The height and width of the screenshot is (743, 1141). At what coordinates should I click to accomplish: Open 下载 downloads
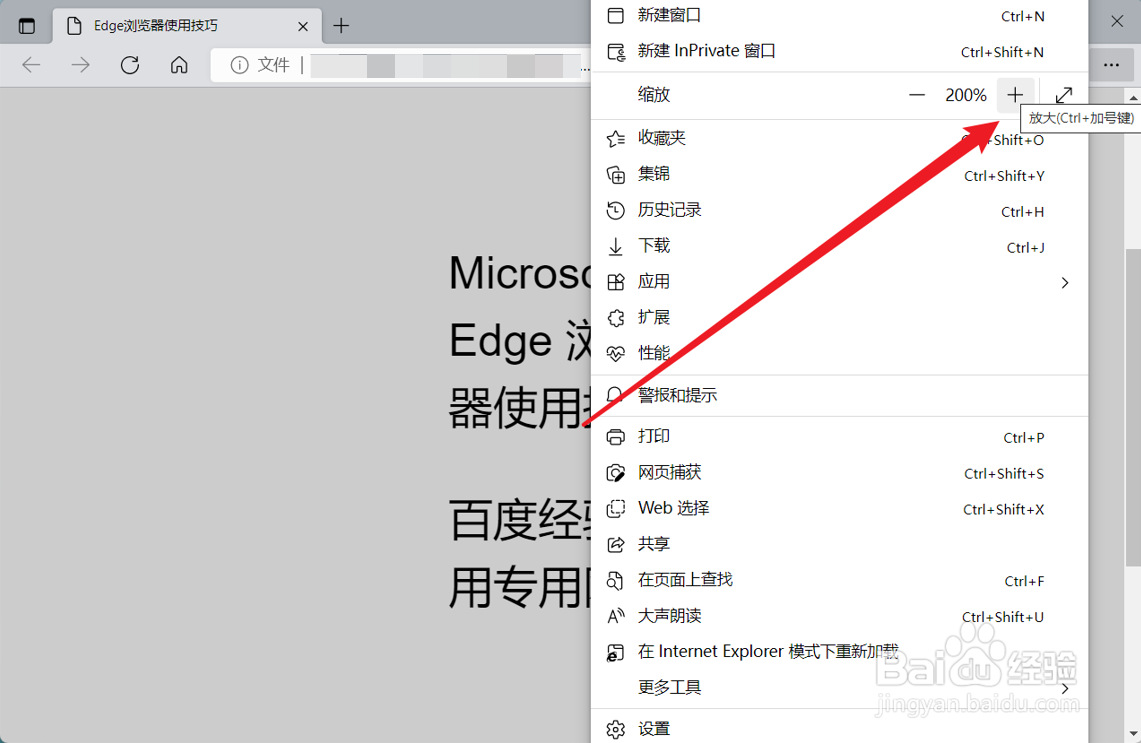coord(839,246)
